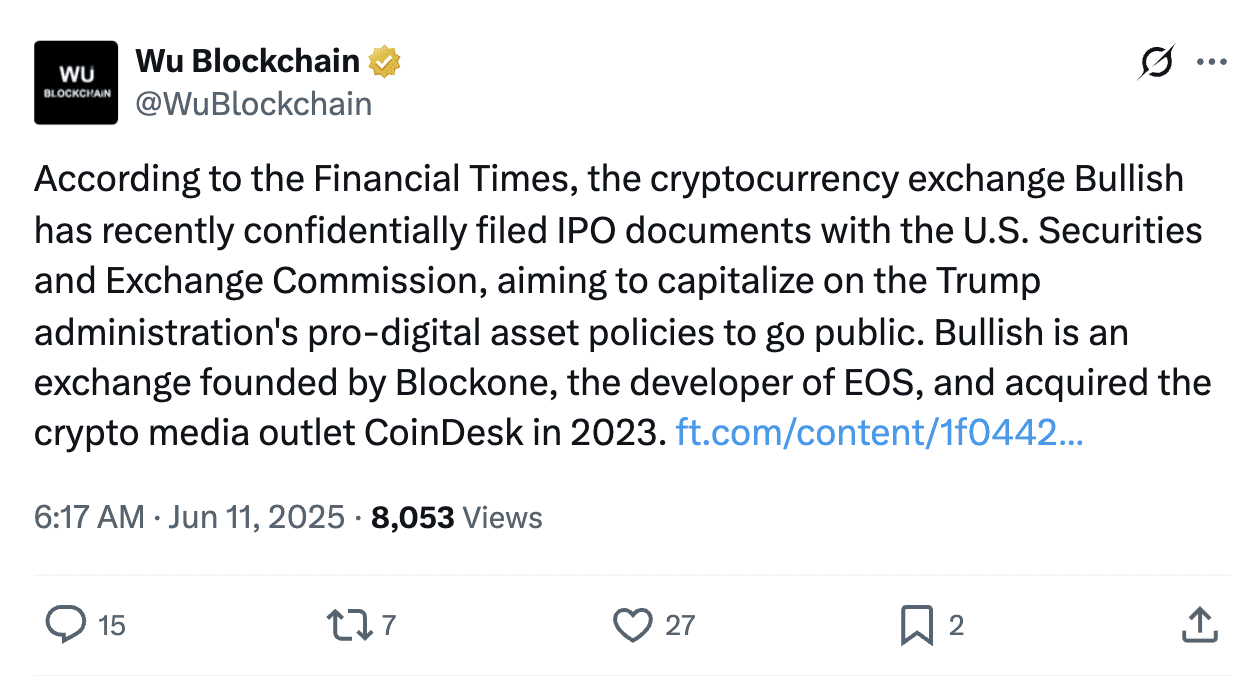This screenshot has height=678, width=1260.
Task: Click the reply speech bubble icon
Action: (x=66, y=625)
